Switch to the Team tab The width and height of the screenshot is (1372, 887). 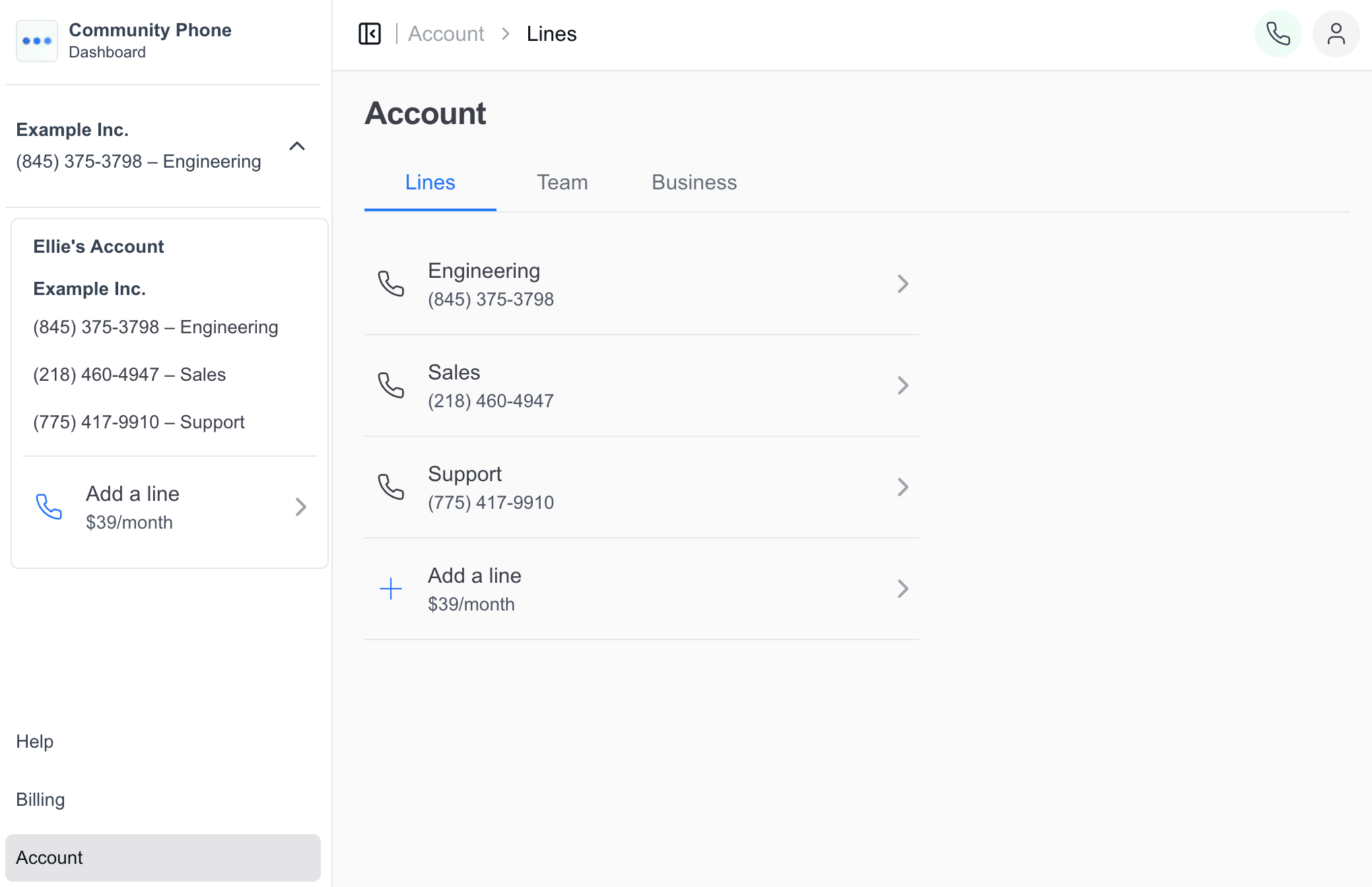[x=562, y=182]
